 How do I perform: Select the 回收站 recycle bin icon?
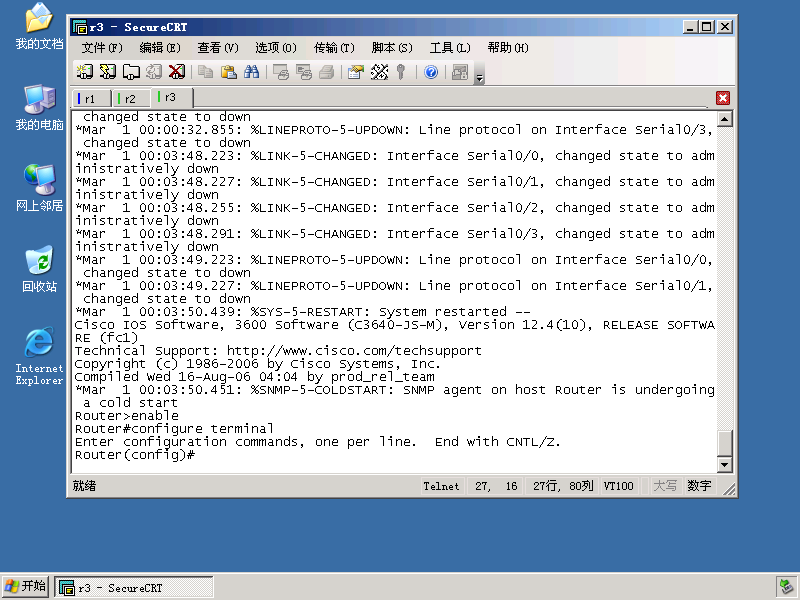click(x=39, y=269)
